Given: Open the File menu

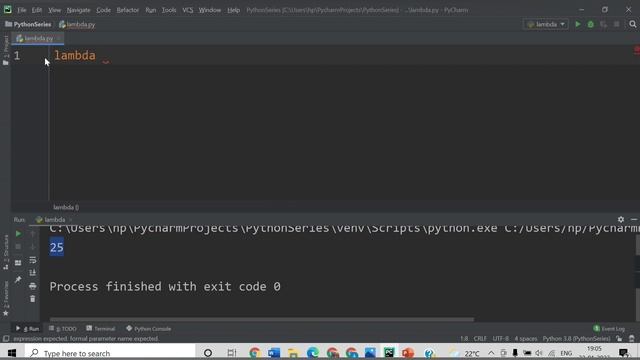Looking at the screenshot, I should pyautogui.click(x=22, y=10).
